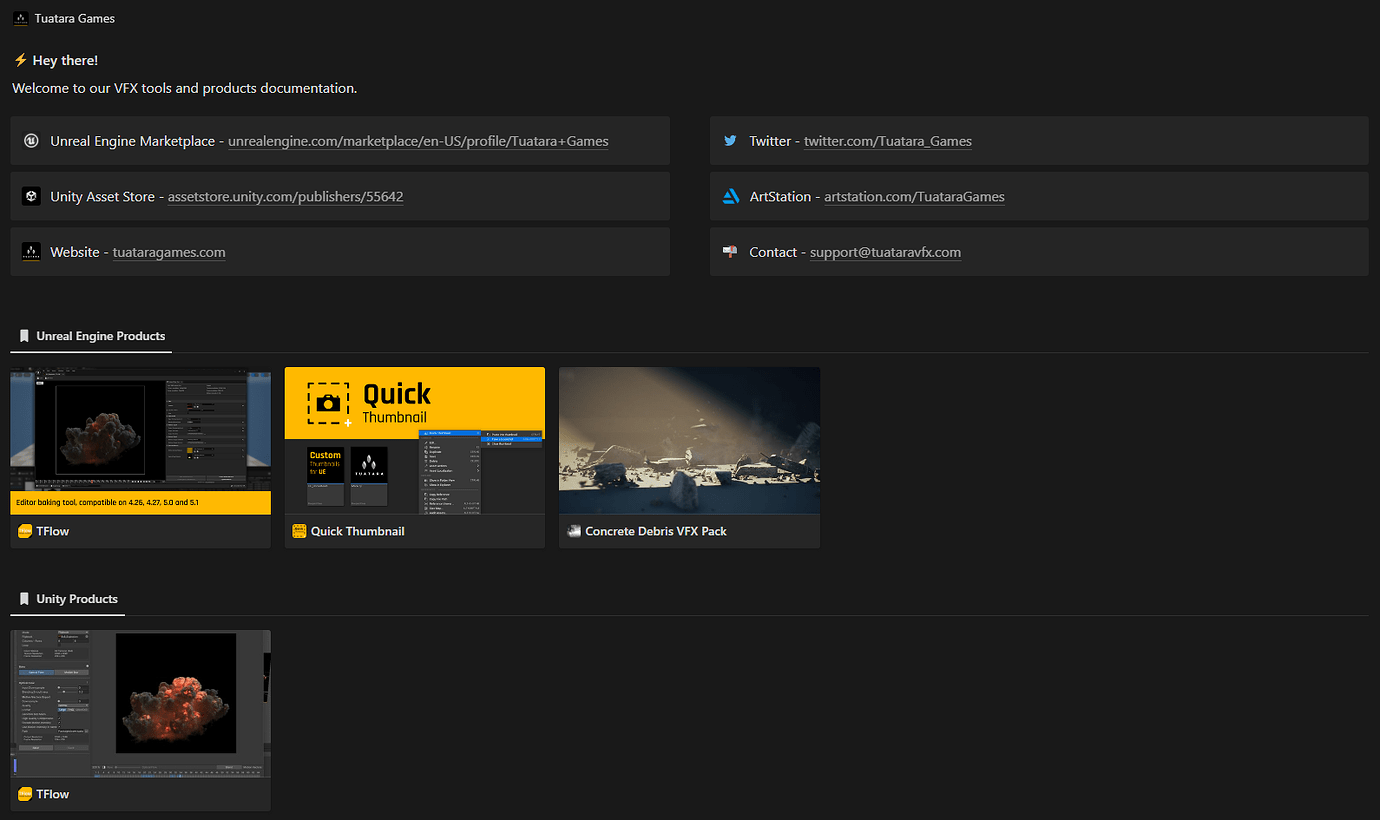Click the Twitter bird icon
1380x820 pixels.
click(730, 140)
